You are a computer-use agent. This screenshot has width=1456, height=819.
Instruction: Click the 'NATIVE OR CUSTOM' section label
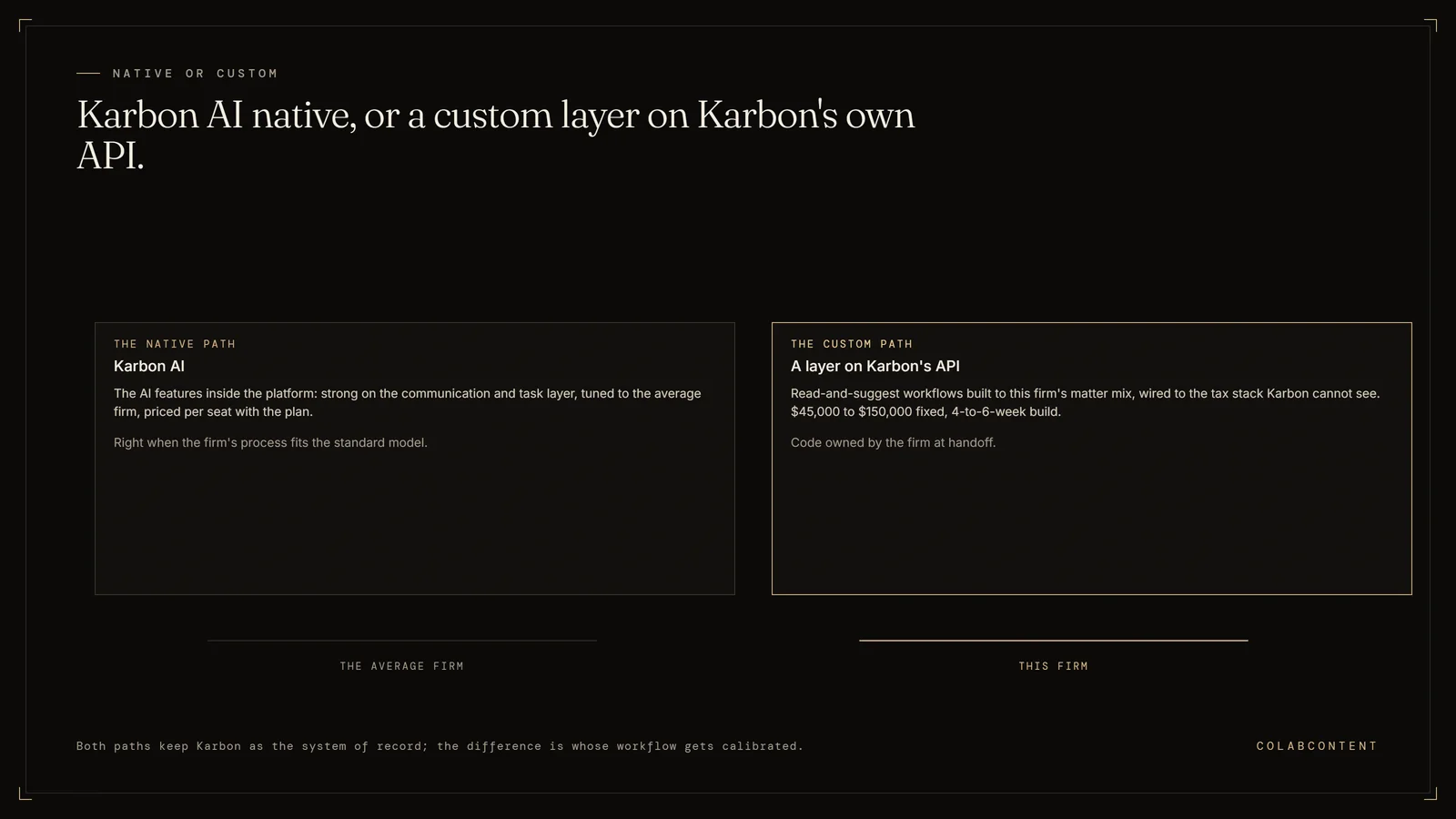[x=195, y=74]
